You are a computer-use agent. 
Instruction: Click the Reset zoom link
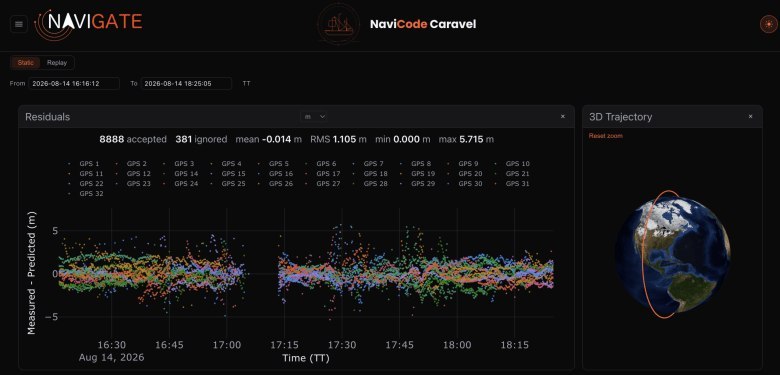pyautogui.click(x=605, y=136)
